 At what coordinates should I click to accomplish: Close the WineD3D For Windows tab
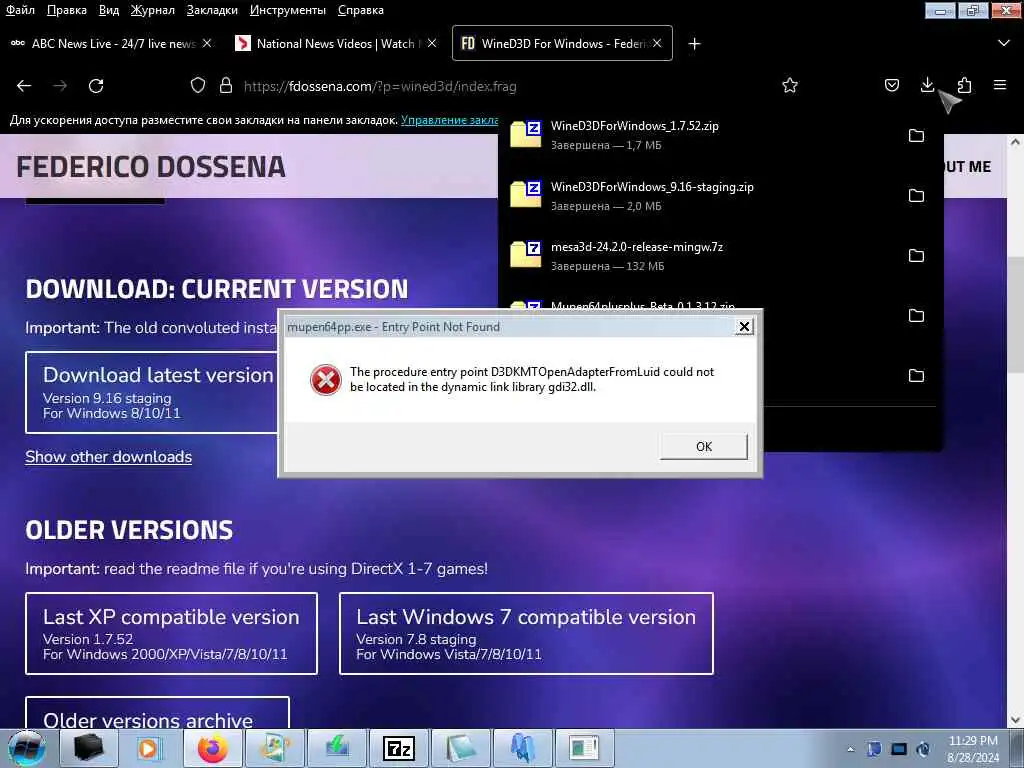pyautogui.click(x=657, y=43)
